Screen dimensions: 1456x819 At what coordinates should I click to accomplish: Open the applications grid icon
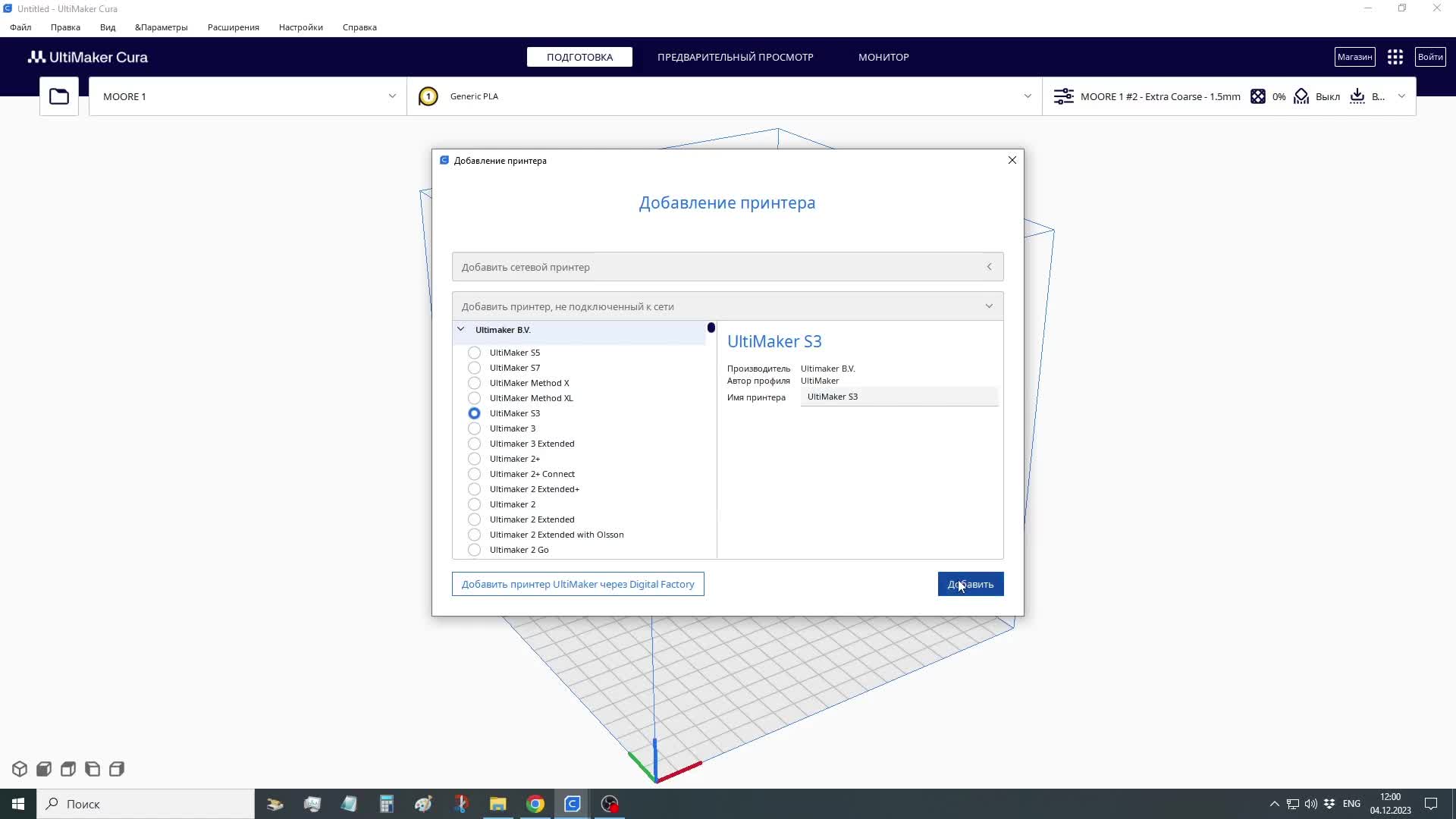point(1395,57)
